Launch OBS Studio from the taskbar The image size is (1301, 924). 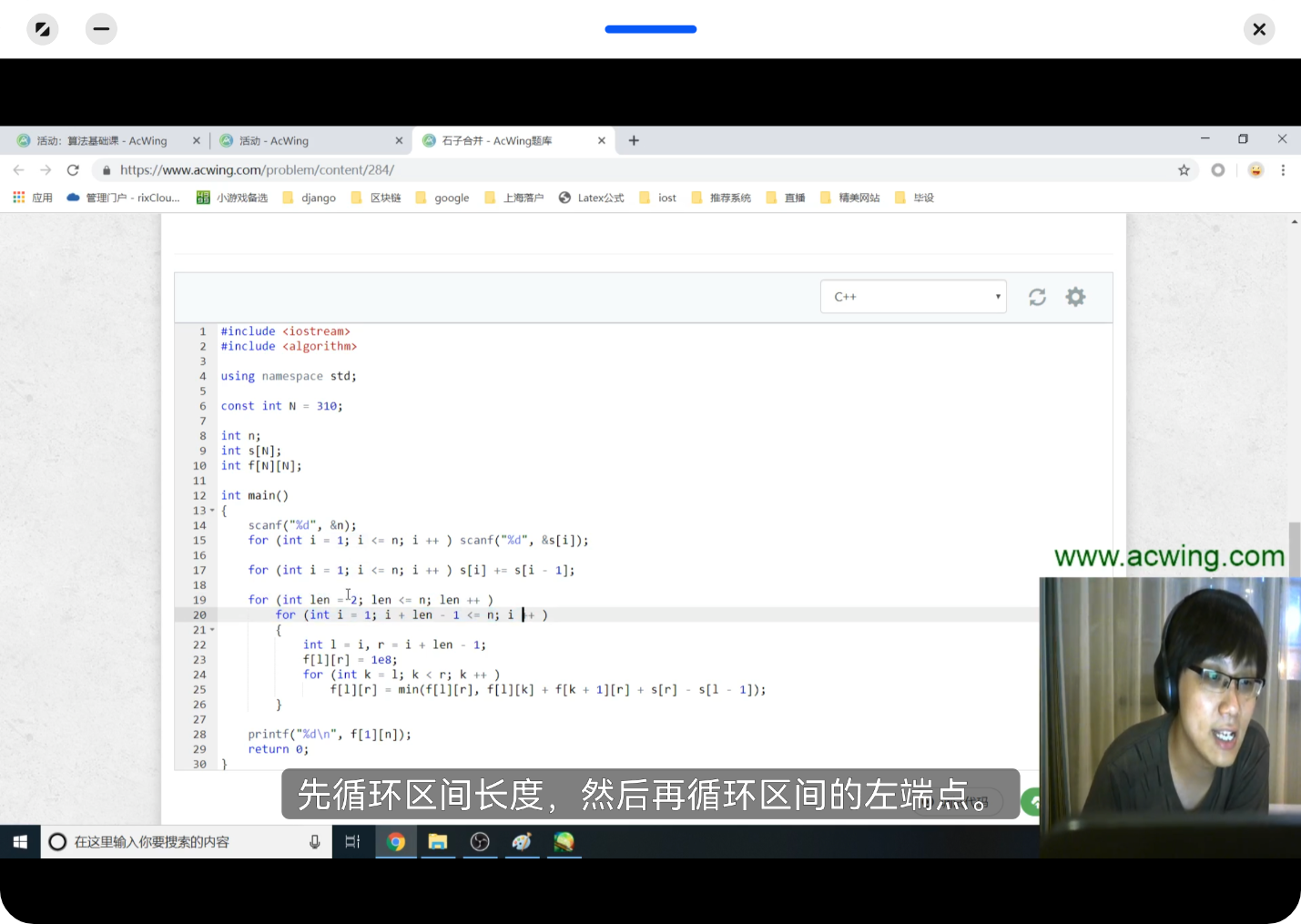[x=480, y=842]
